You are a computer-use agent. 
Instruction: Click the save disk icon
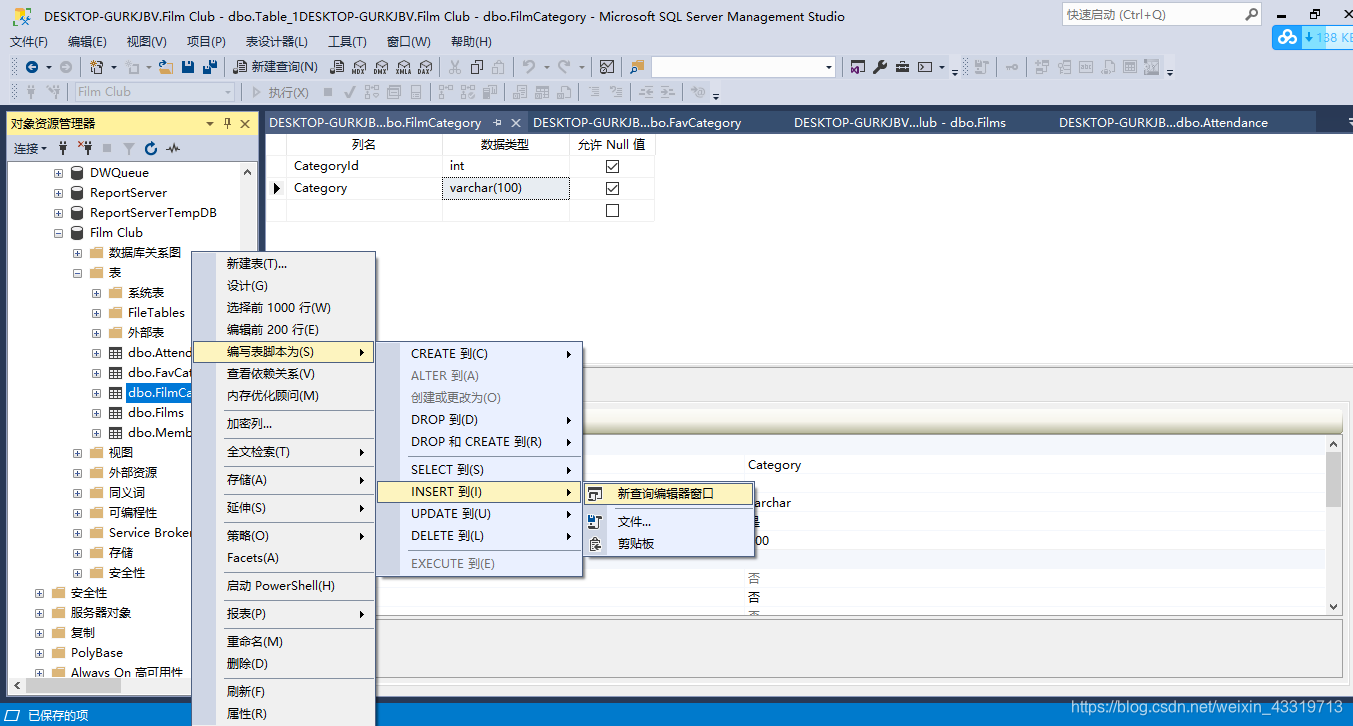188,67
